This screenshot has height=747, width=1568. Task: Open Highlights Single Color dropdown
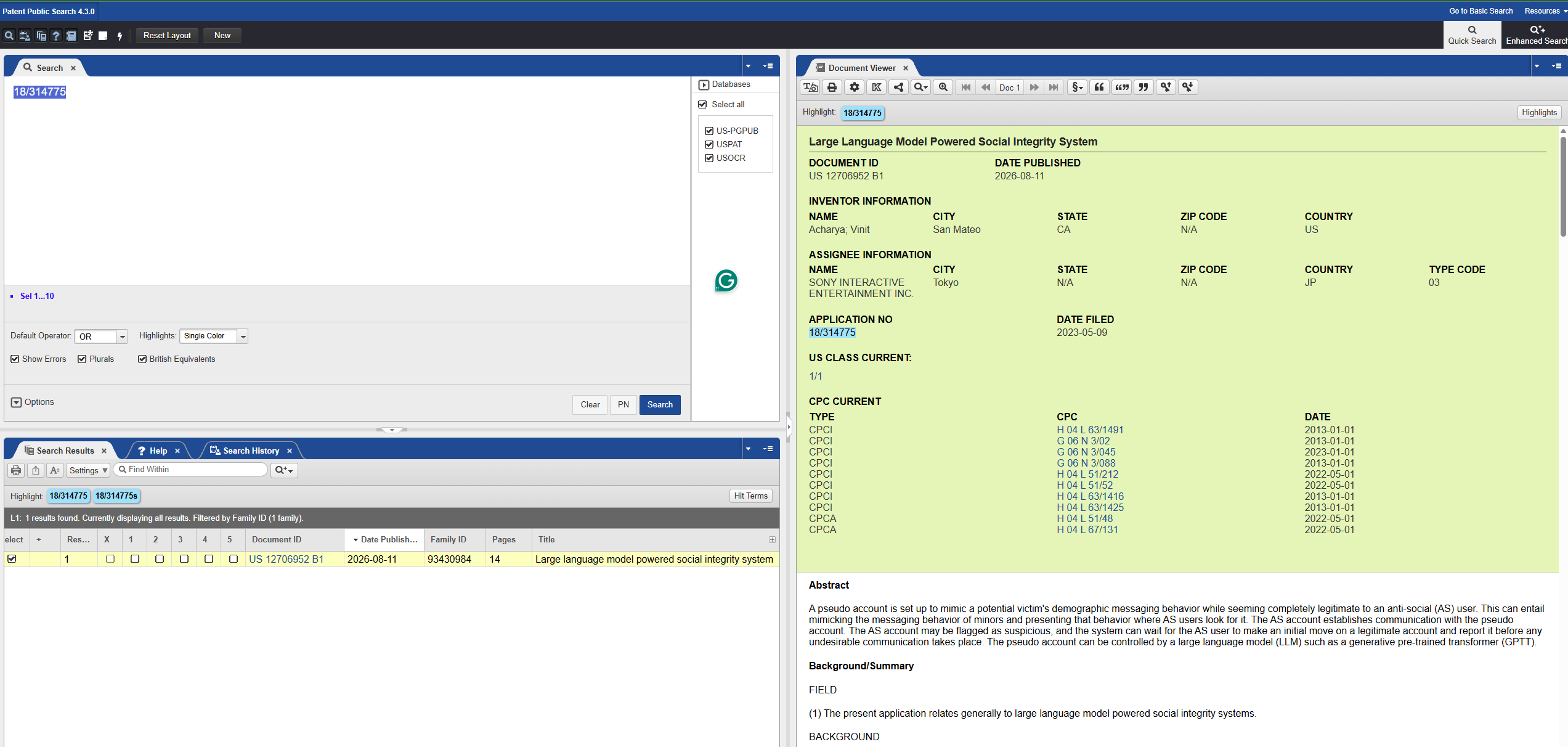pyautogui.click(x=214, y=337)
